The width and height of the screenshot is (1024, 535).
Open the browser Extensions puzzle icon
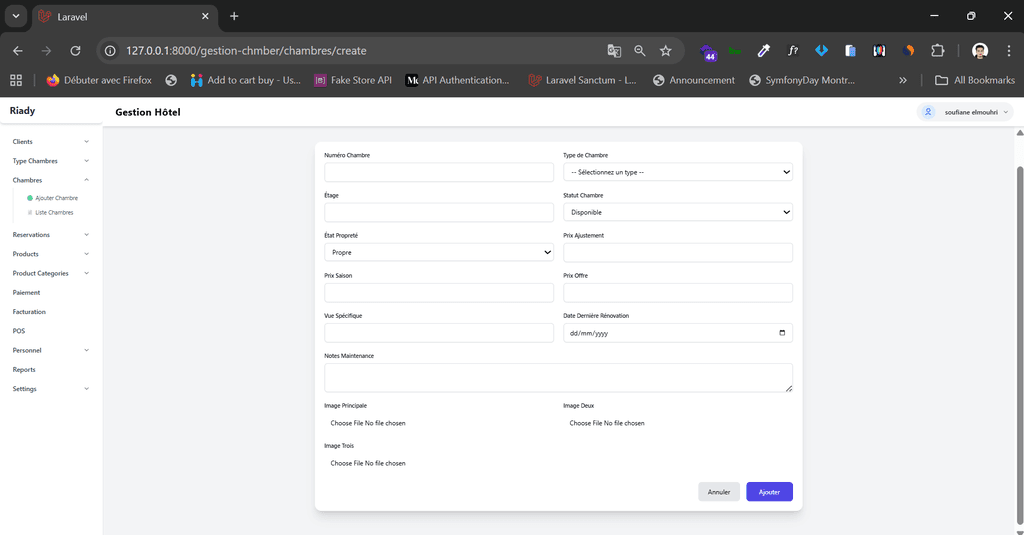click(937, 51)
